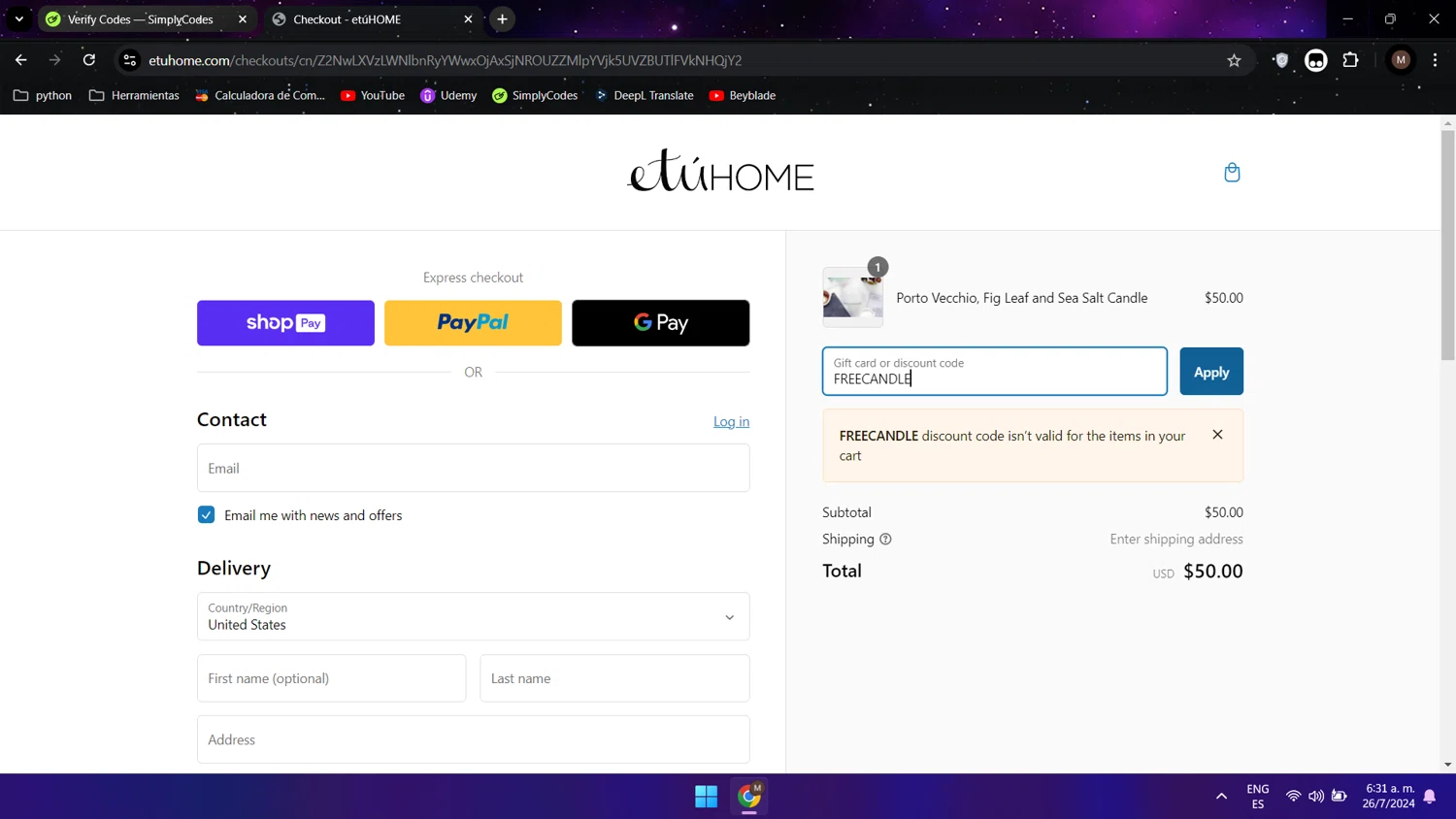Expand the Country/Region dropdown
The width and height of the screenshot is (1456, 819).
coord(474,616)
